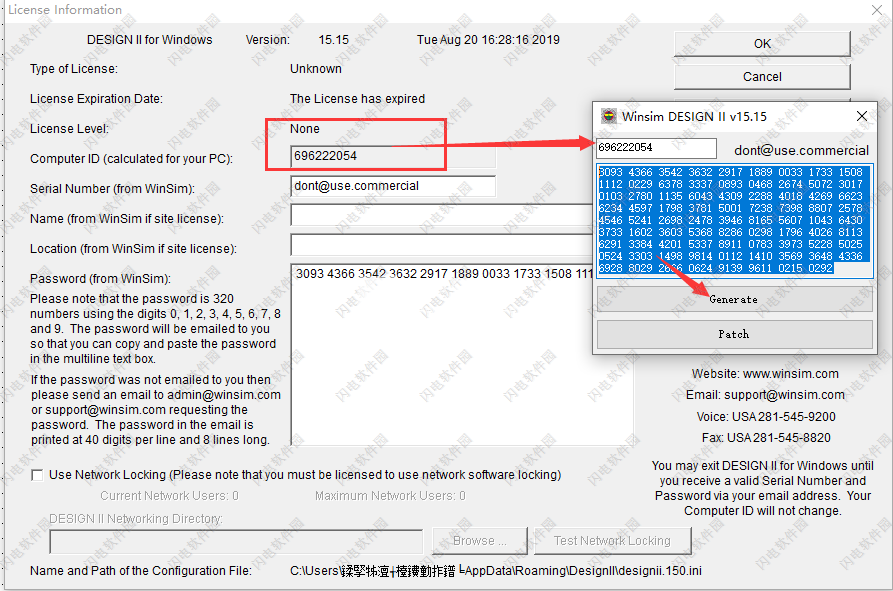893x591 pixels.
Task: Click the 'Unknown' license type value
Action: [316, 69]
